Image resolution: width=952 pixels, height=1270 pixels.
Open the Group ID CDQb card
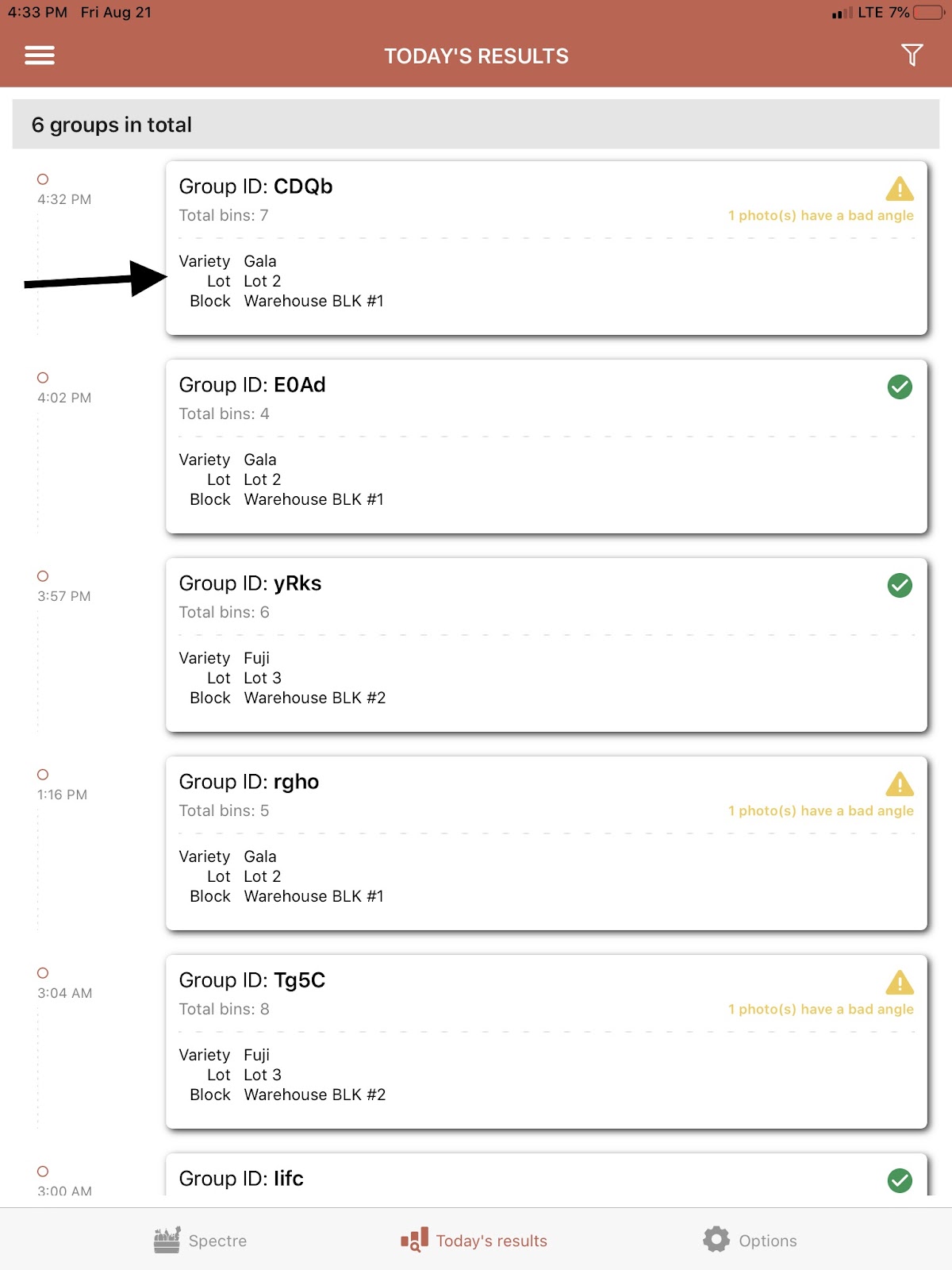546,248
